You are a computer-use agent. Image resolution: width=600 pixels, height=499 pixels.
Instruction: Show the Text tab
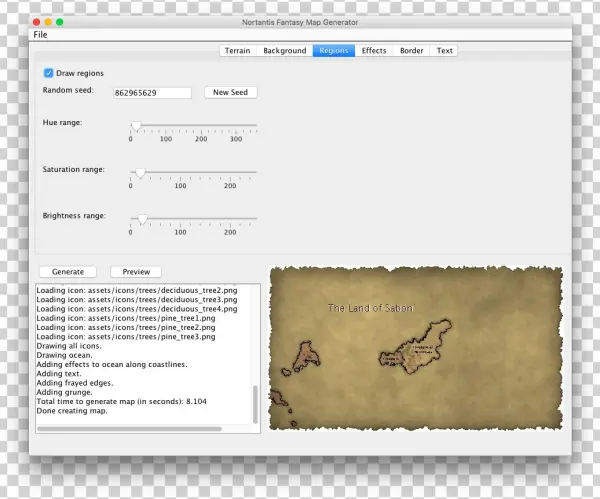[x=444, y=51]
